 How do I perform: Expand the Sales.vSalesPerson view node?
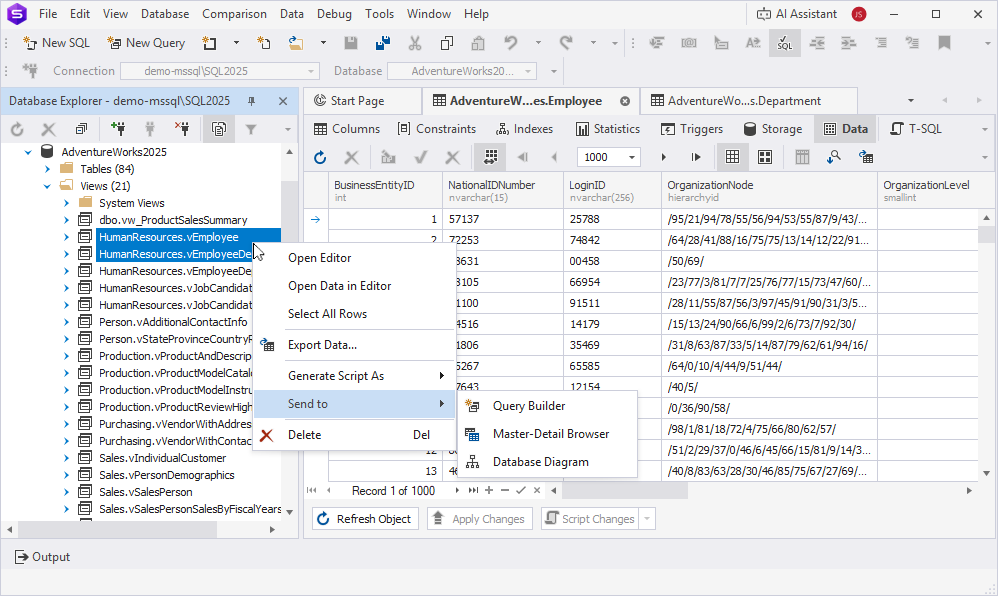click(66, 492)
